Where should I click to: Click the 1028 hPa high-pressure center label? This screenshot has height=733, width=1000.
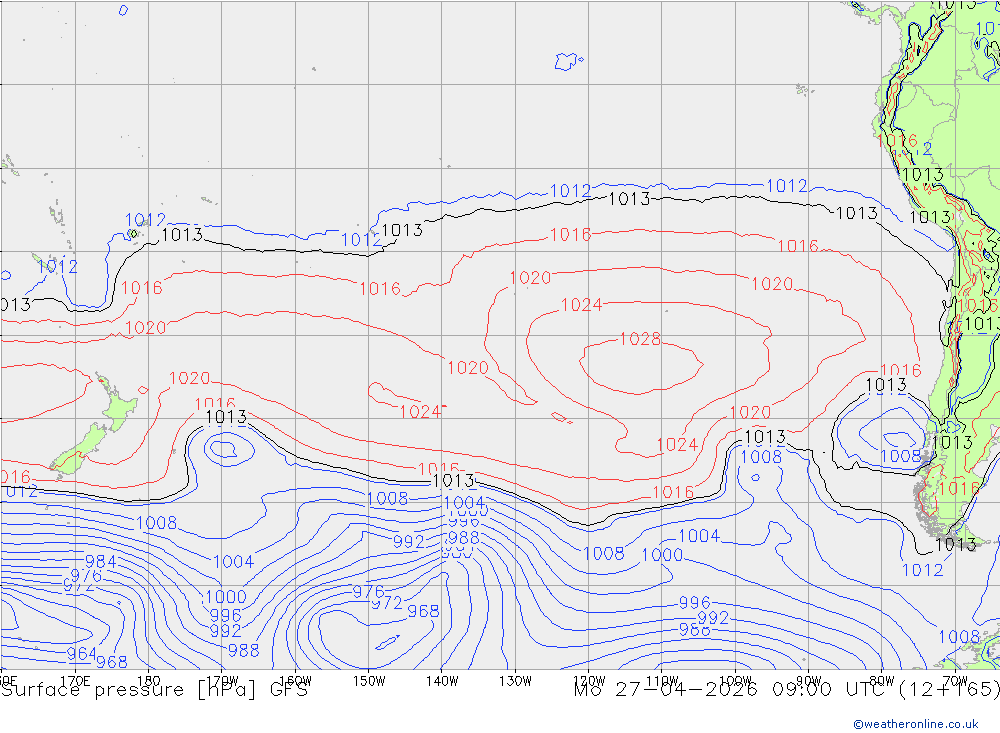640,339
